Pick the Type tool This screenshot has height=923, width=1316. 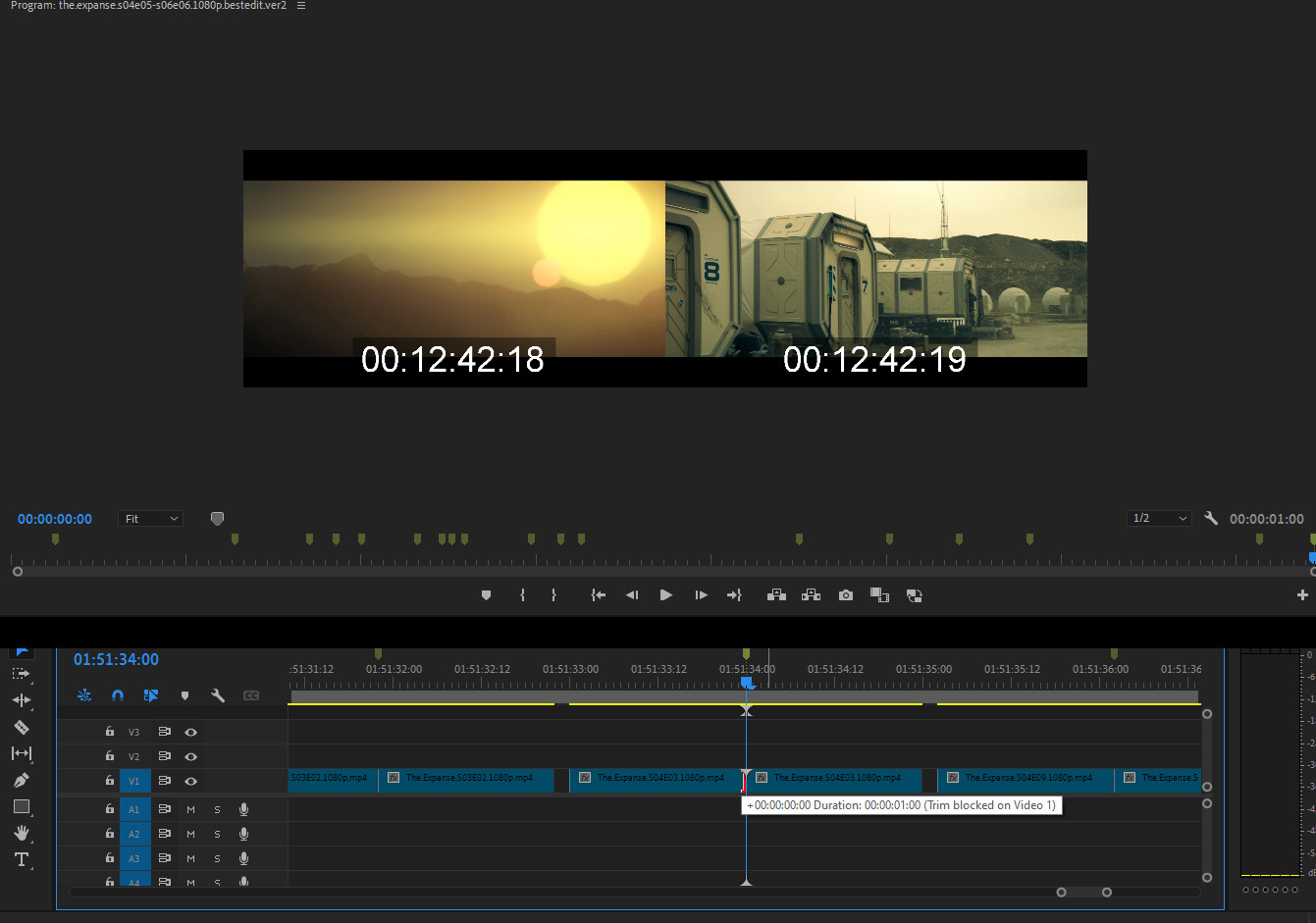pos(21,860)
